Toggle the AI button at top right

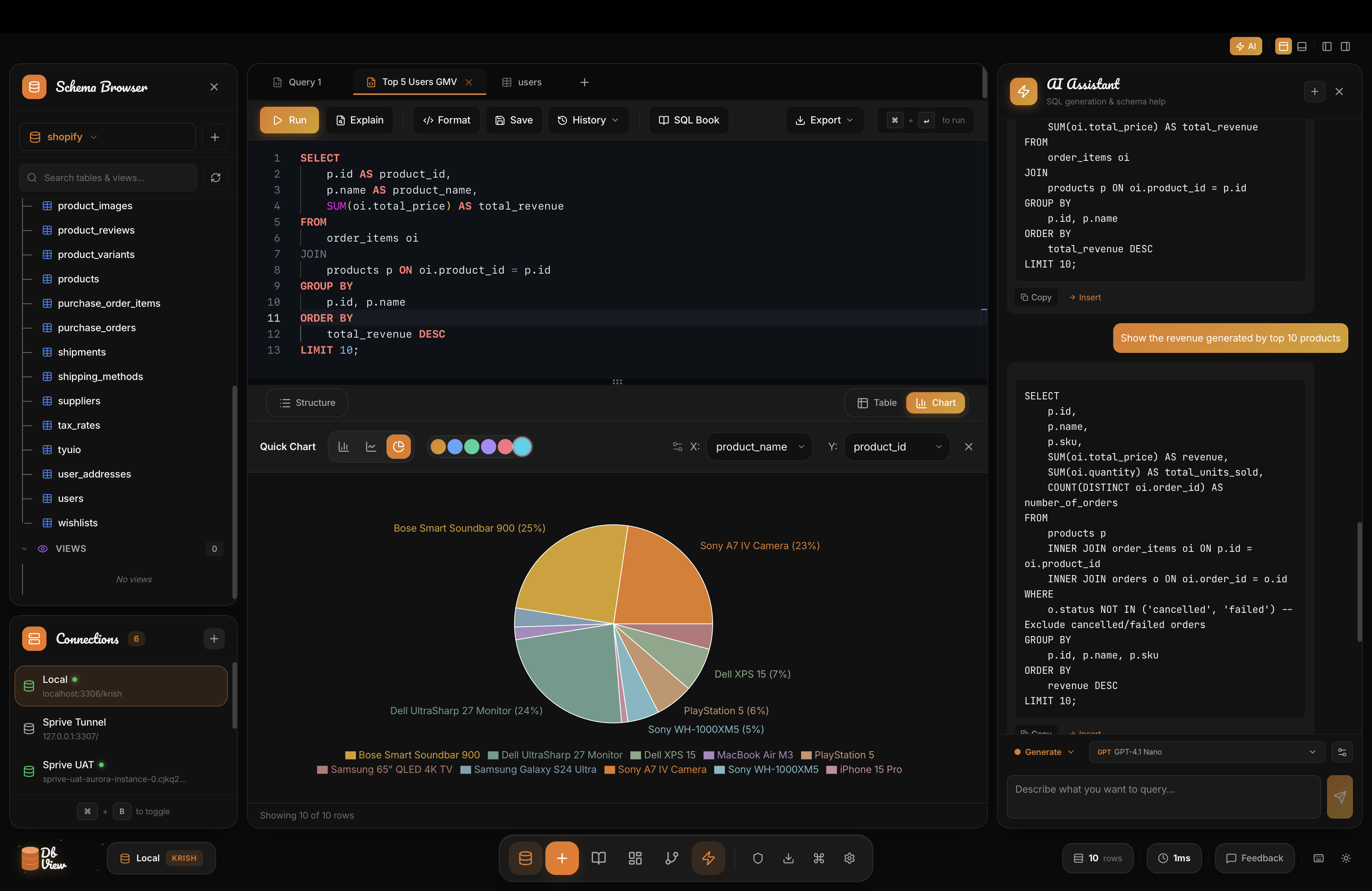1246,46
